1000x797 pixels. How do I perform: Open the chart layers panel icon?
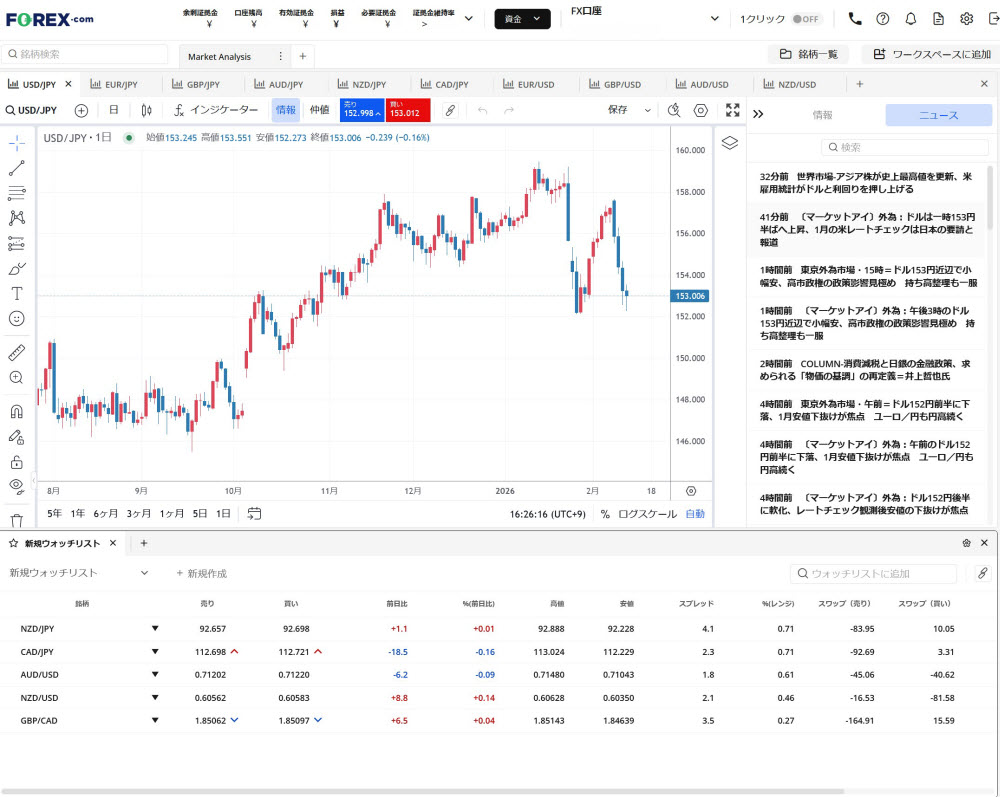(x=729, y=143)
